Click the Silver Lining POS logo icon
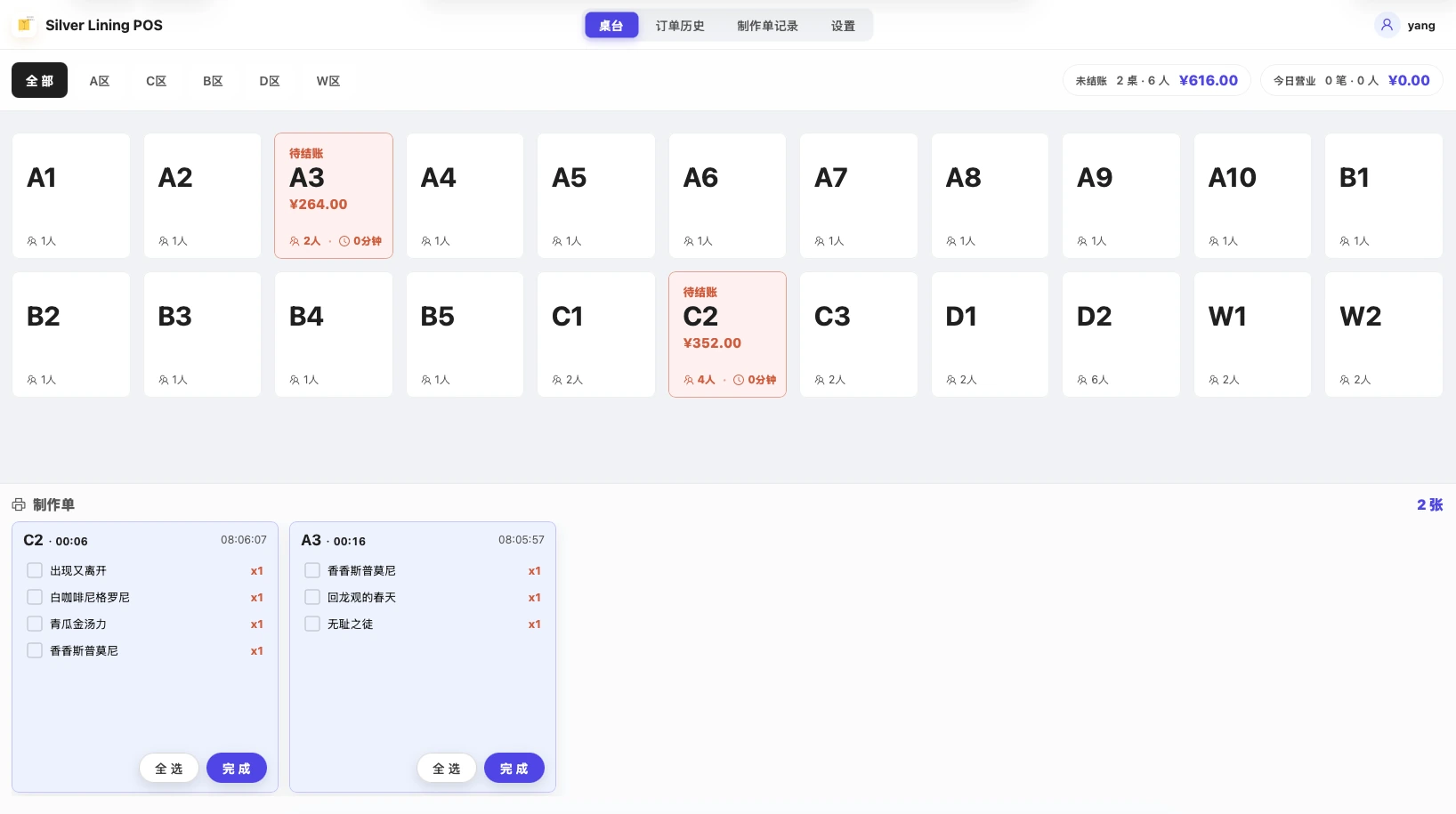Viewport: 1456px width, 814px height. pyautogui.click(x=25, y=25)
